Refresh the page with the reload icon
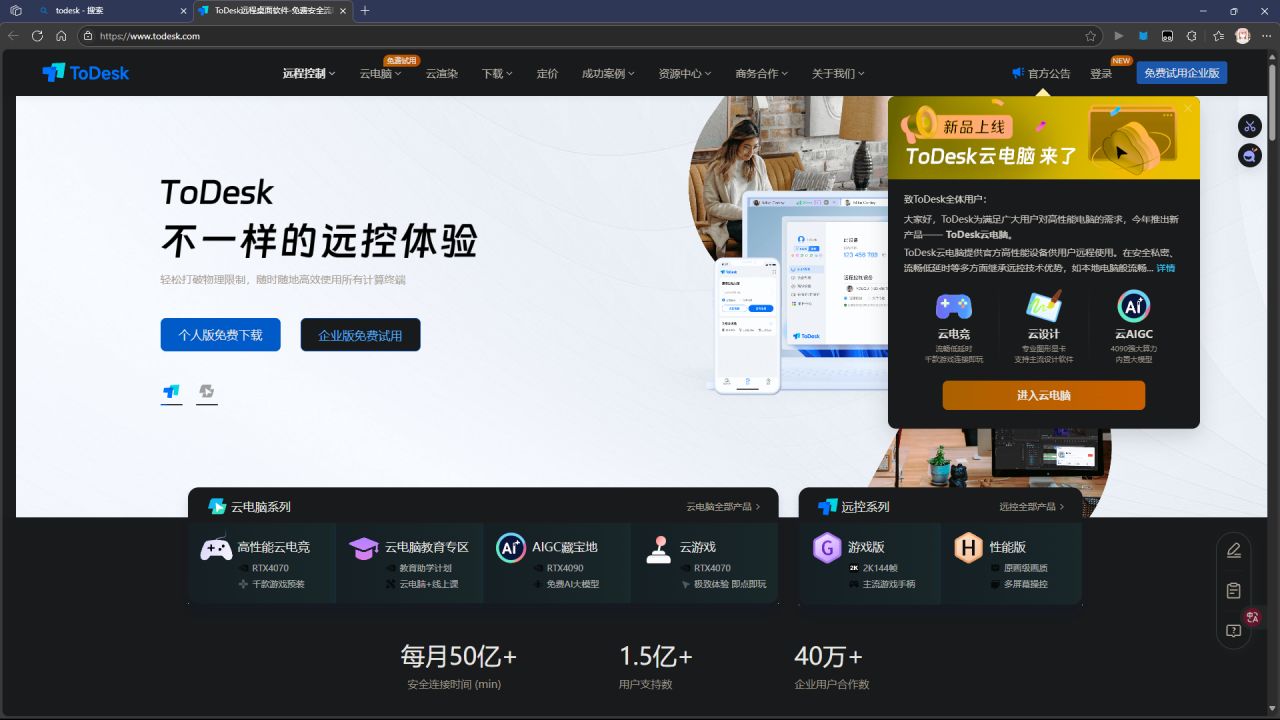This screenshot has height=720, width=1280. click(x=37, y=36)
